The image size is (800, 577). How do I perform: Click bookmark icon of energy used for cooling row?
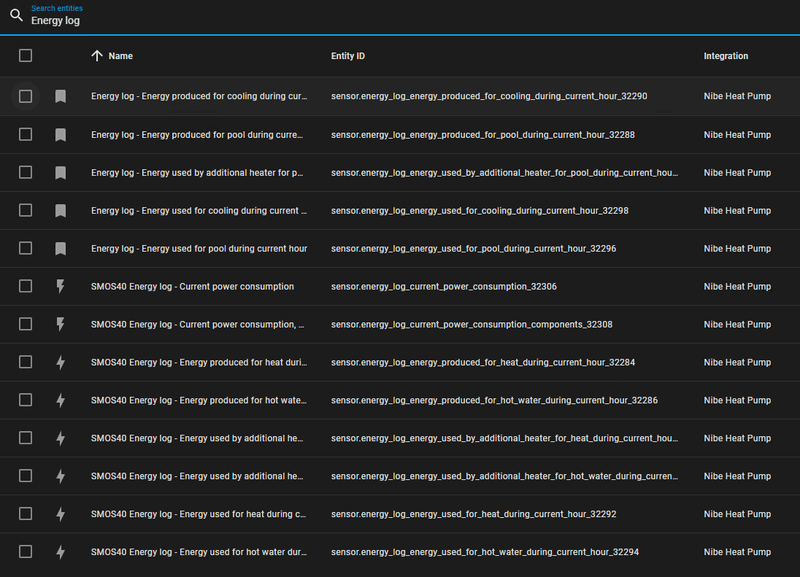point(61,211)
